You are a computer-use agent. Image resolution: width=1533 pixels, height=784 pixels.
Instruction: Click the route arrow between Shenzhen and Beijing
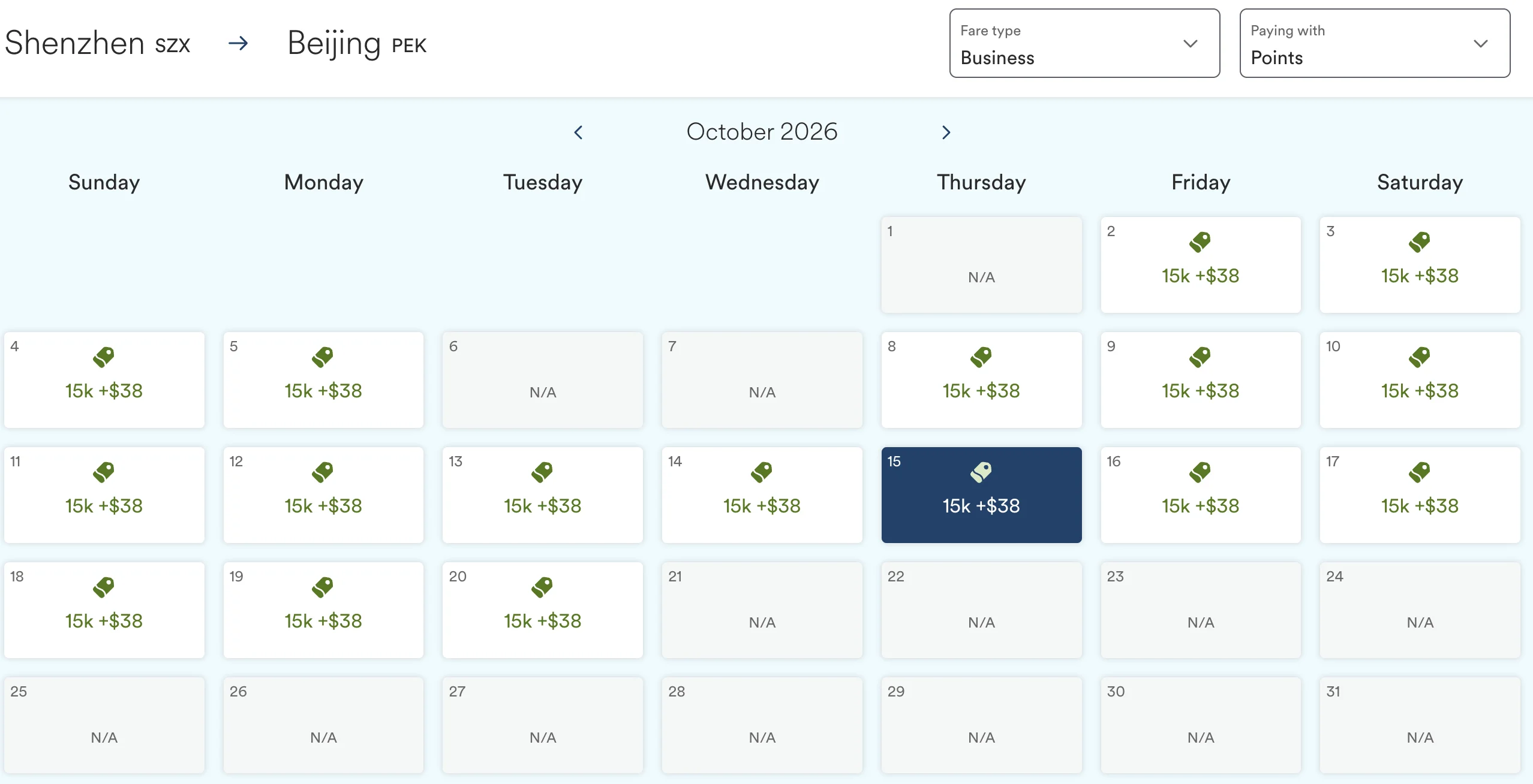[x=238, y=43]
